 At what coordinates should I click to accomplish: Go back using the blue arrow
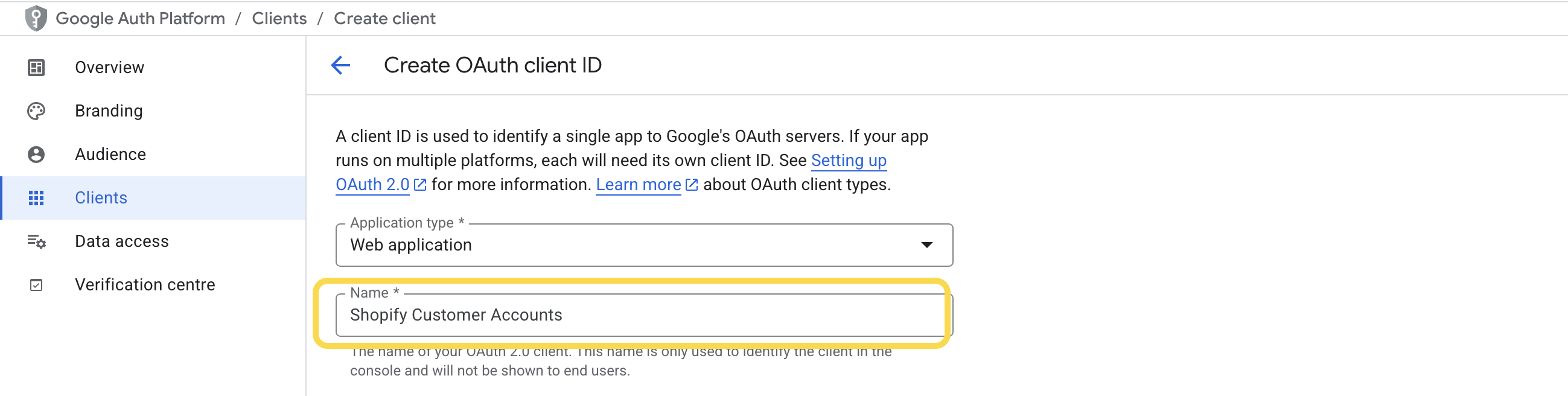click(x=340, y=65)
